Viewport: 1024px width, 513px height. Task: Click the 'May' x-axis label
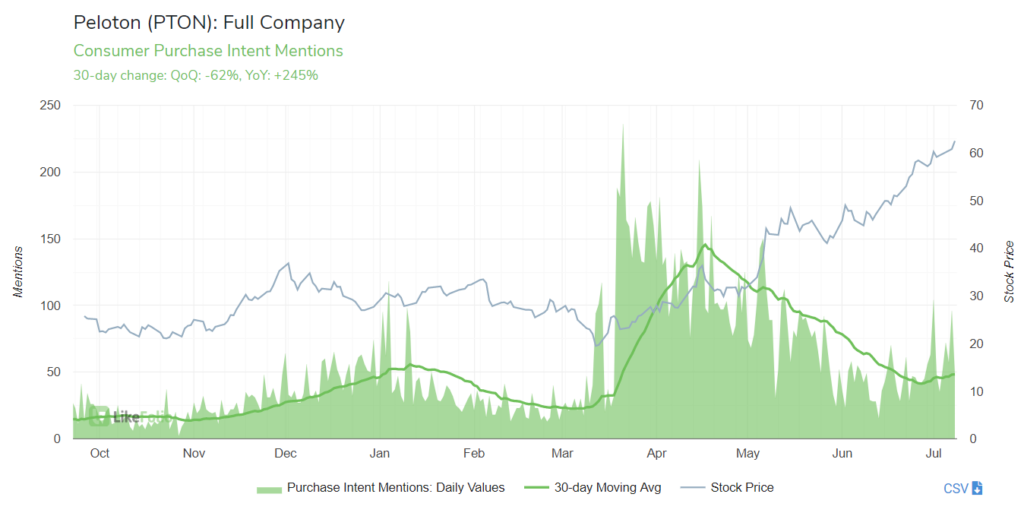point(748,454)
